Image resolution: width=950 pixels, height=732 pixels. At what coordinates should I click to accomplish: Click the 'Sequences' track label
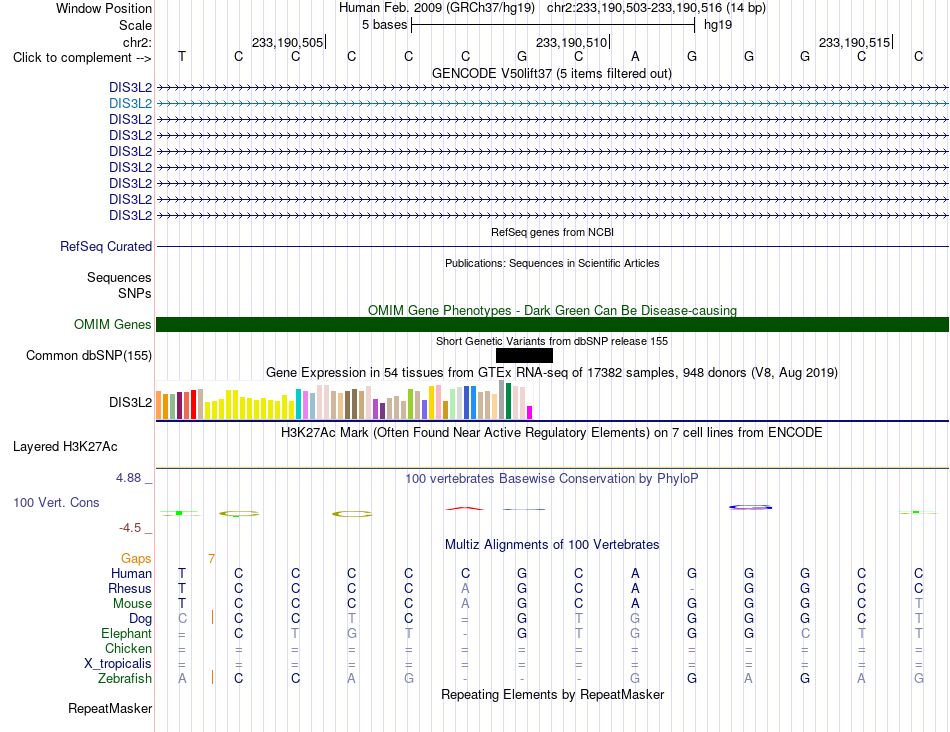tap(119, 278)
